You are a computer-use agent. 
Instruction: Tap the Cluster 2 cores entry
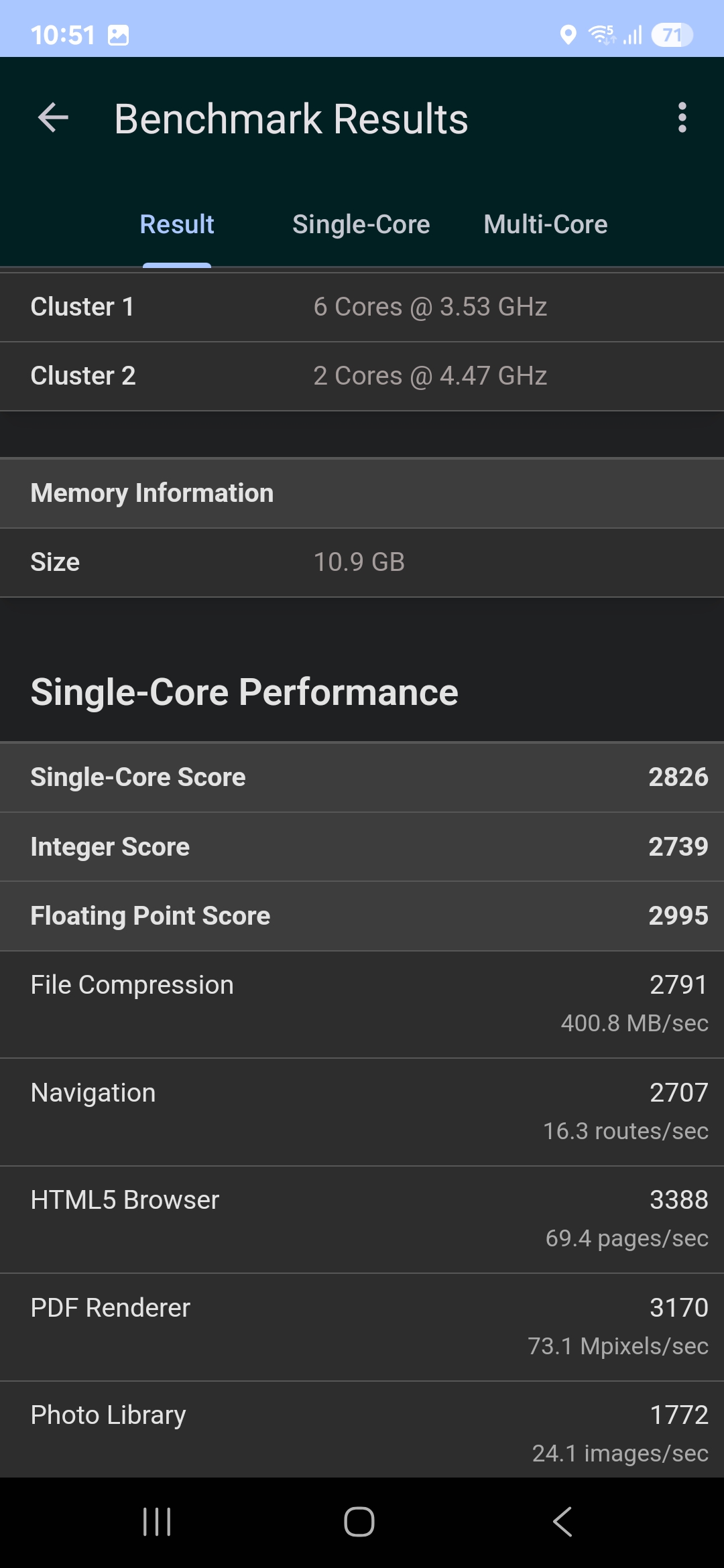[x=362, y=376]
